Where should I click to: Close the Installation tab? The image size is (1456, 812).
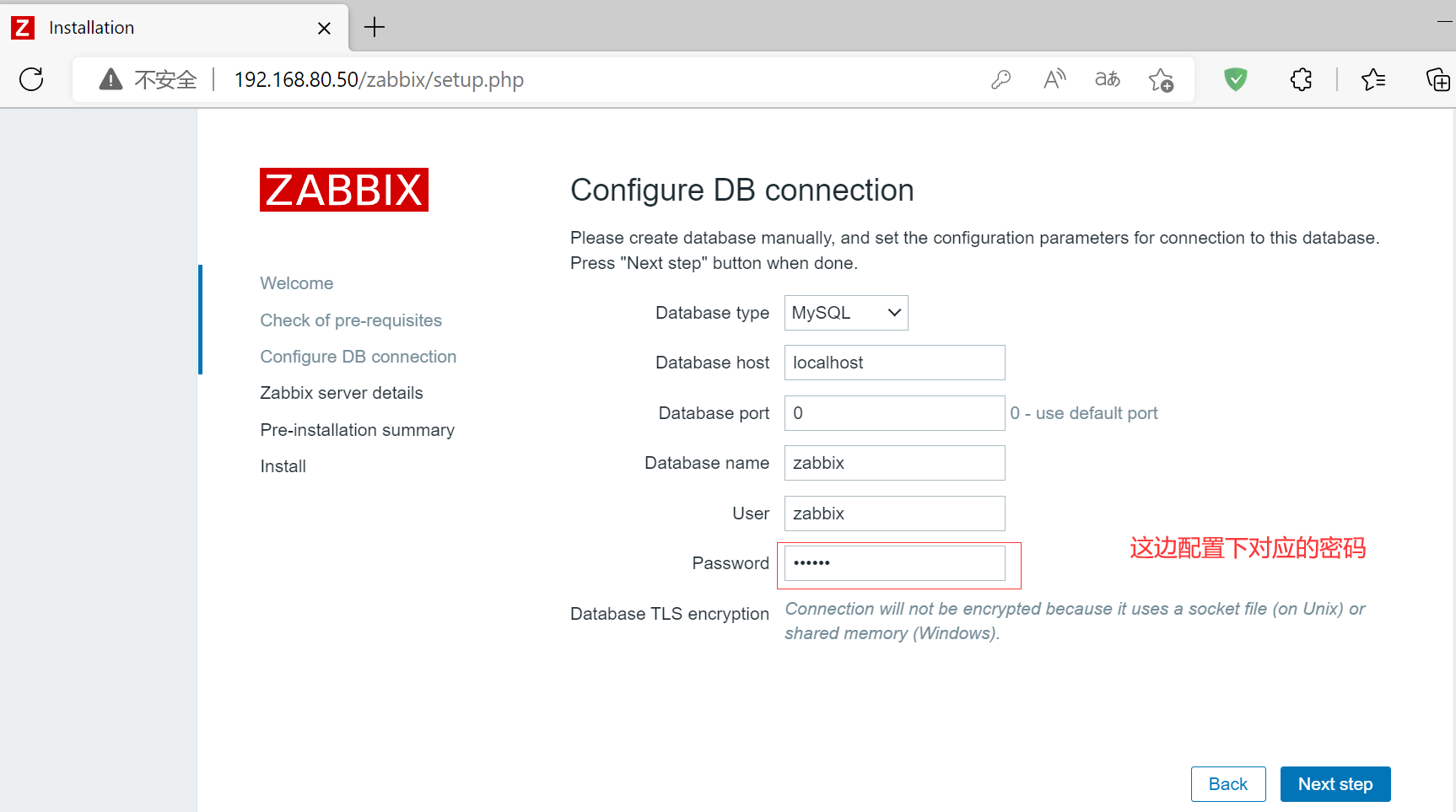coord(324,28)
